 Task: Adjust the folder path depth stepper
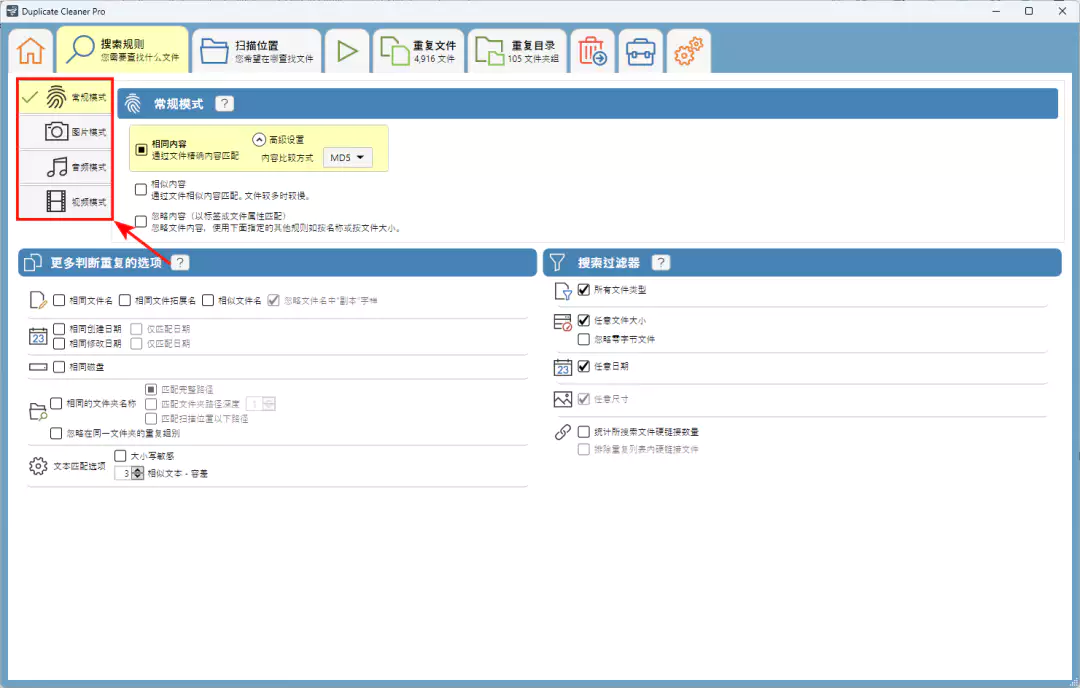pyautogui.click(x=269, y=404)
